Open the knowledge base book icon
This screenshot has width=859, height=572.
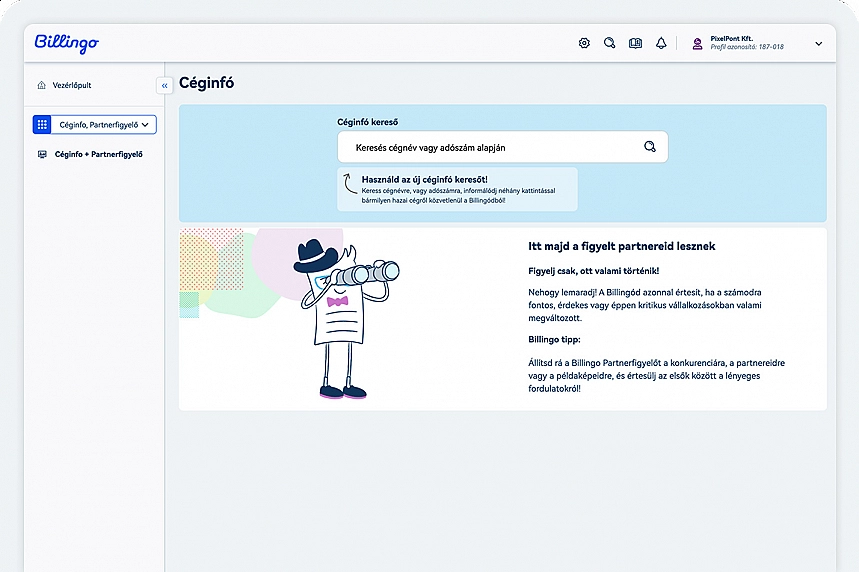click(x=635, y=44)
